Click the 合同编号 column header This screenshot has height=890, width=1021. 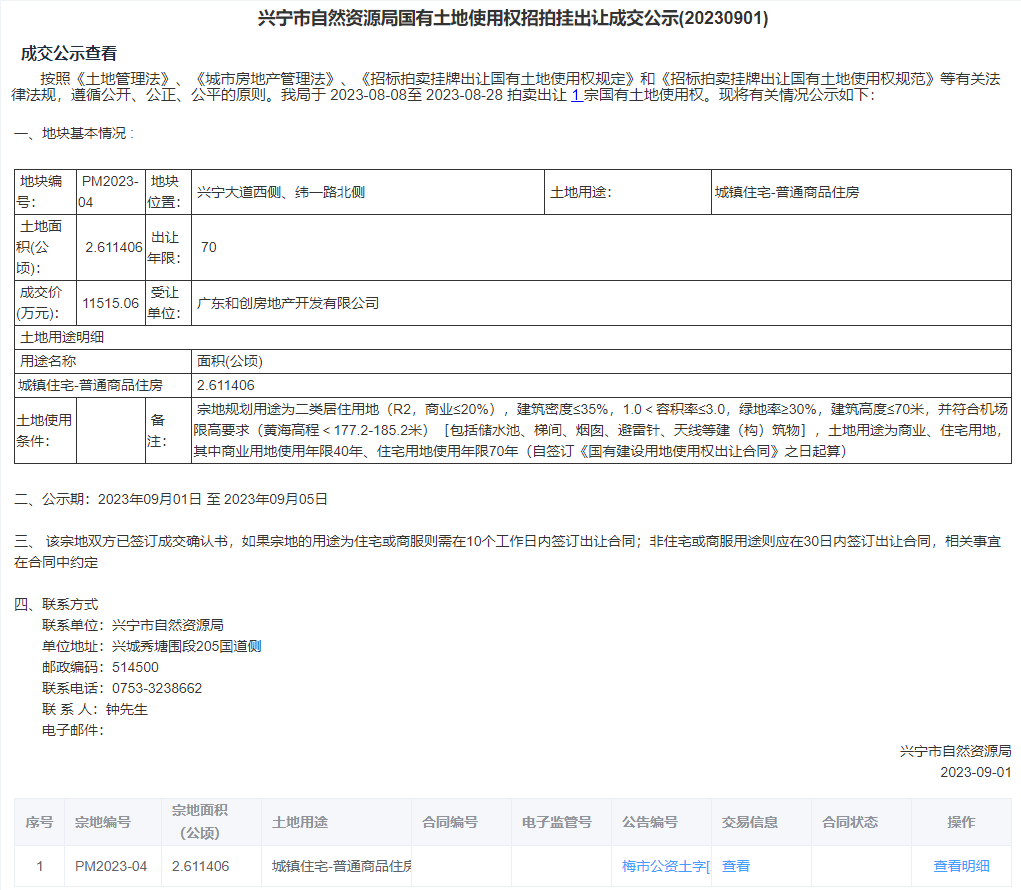coord(450,822)
